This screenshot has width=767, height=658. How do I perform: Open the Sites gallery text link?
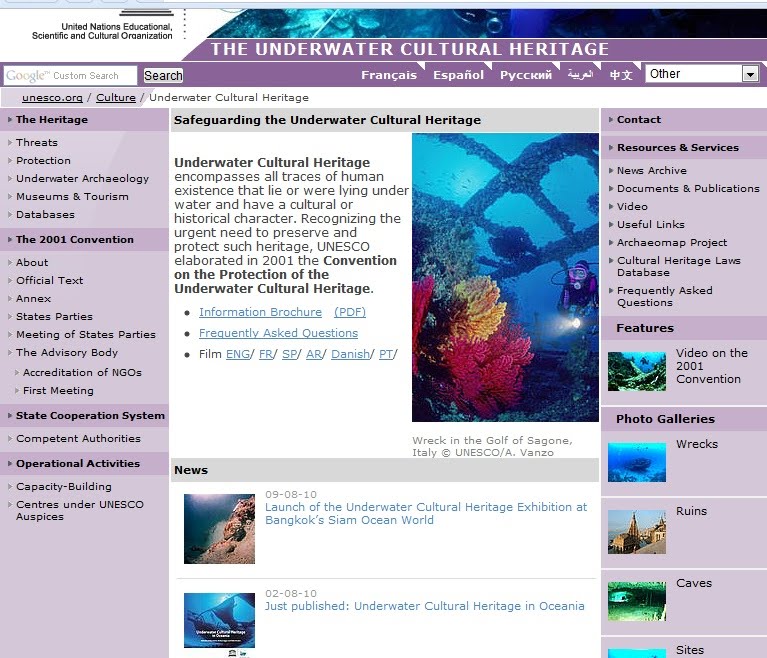pos(690,650)
